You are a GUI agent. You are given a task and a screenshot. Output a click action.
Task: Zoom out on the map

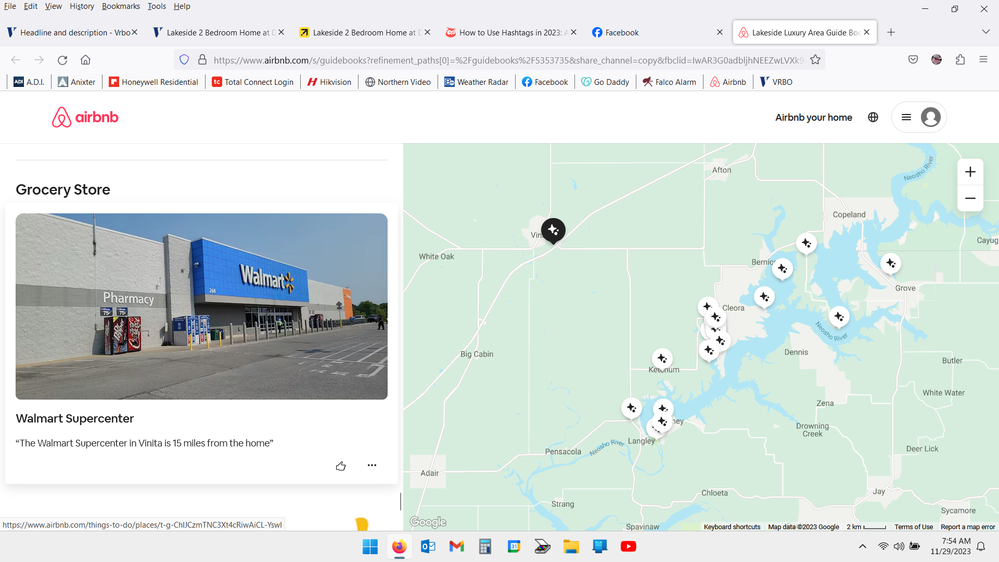tap(970, 199)
